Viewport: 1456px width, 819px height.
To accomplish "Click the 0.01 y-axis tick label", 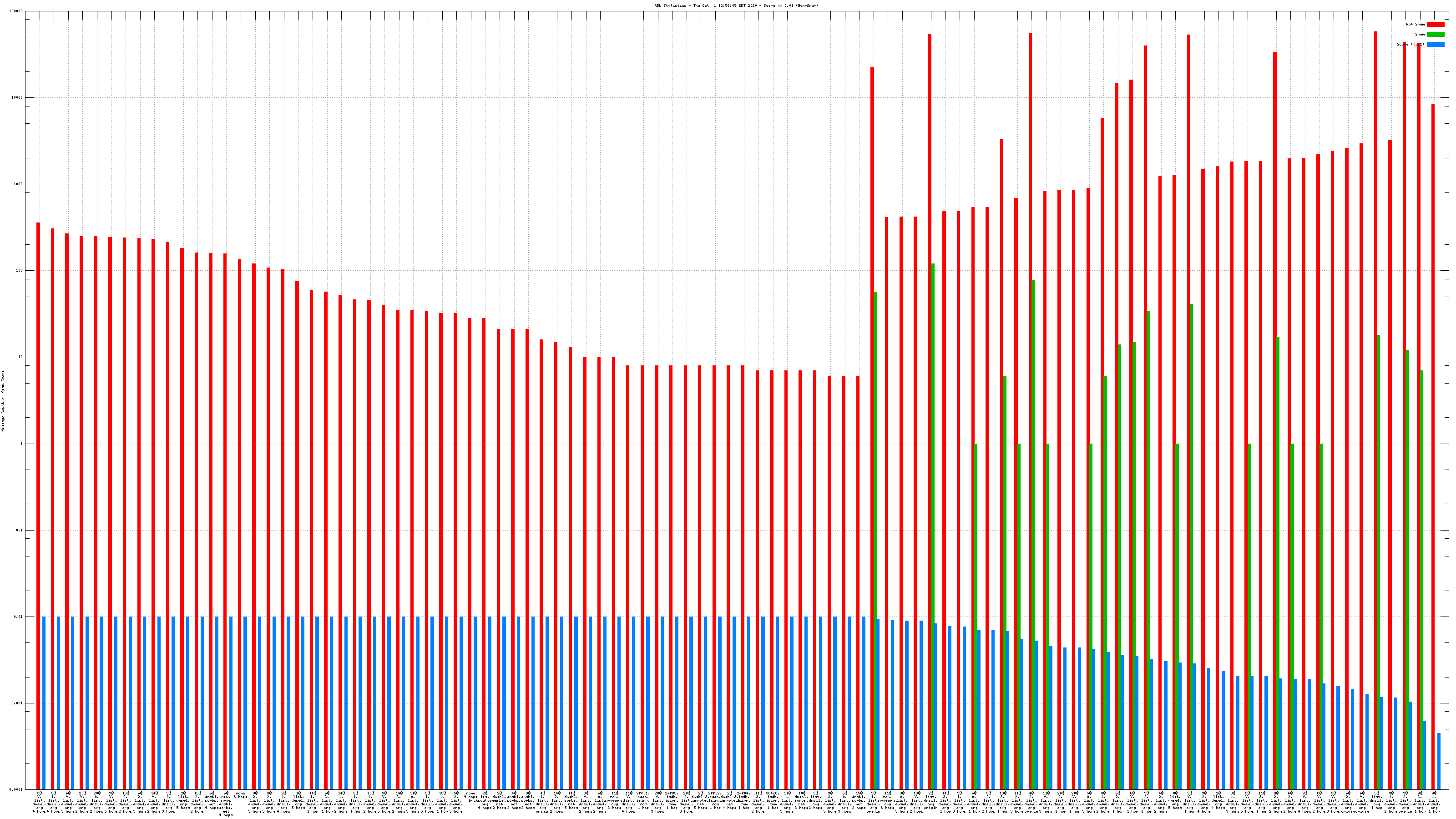I will click(x=19, y=617).
